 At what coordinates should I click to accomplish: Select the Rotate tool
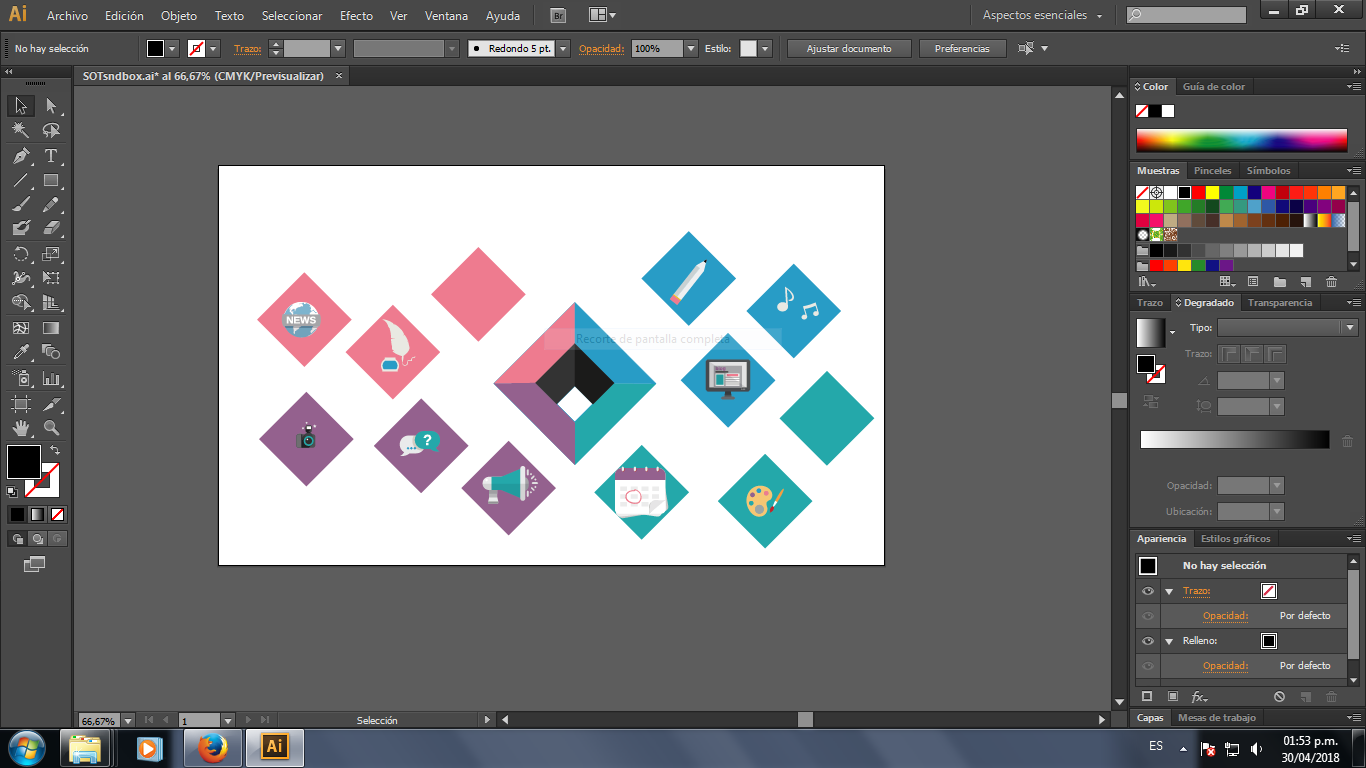[20, 254]
